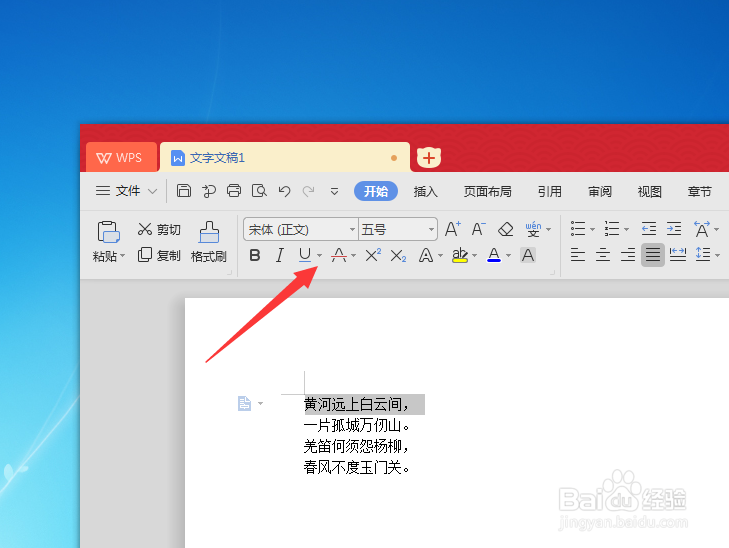The height and width of the screenshot is (548, 729).
Task: Click the bulleted list icon
Action: [578, 229]
